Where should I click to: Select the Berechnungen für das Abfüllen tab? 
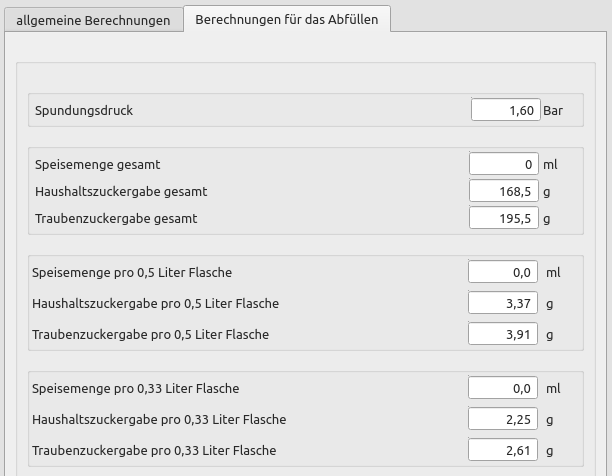[287, 19]
